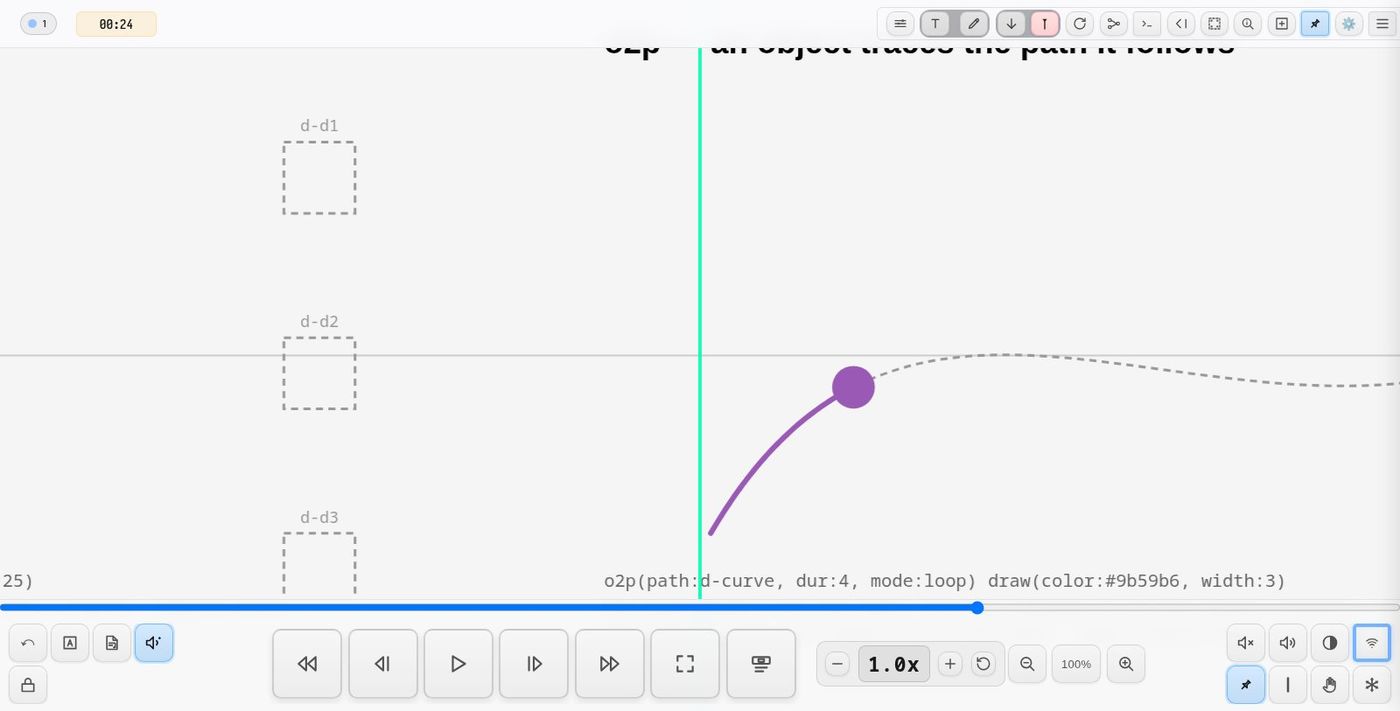Toggle the highlighted speaker narration button

click(x=154, y=643)
